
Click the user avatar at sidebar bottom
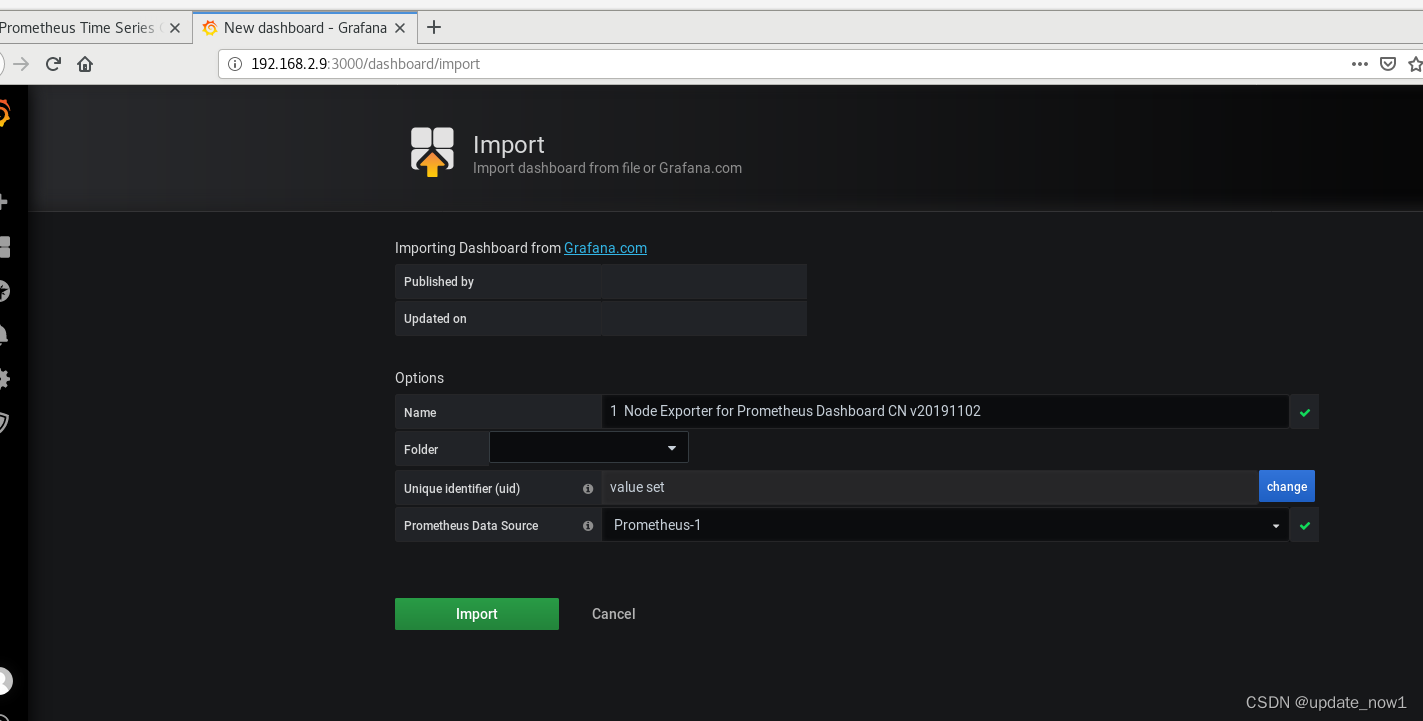click(x=4, y=681)
